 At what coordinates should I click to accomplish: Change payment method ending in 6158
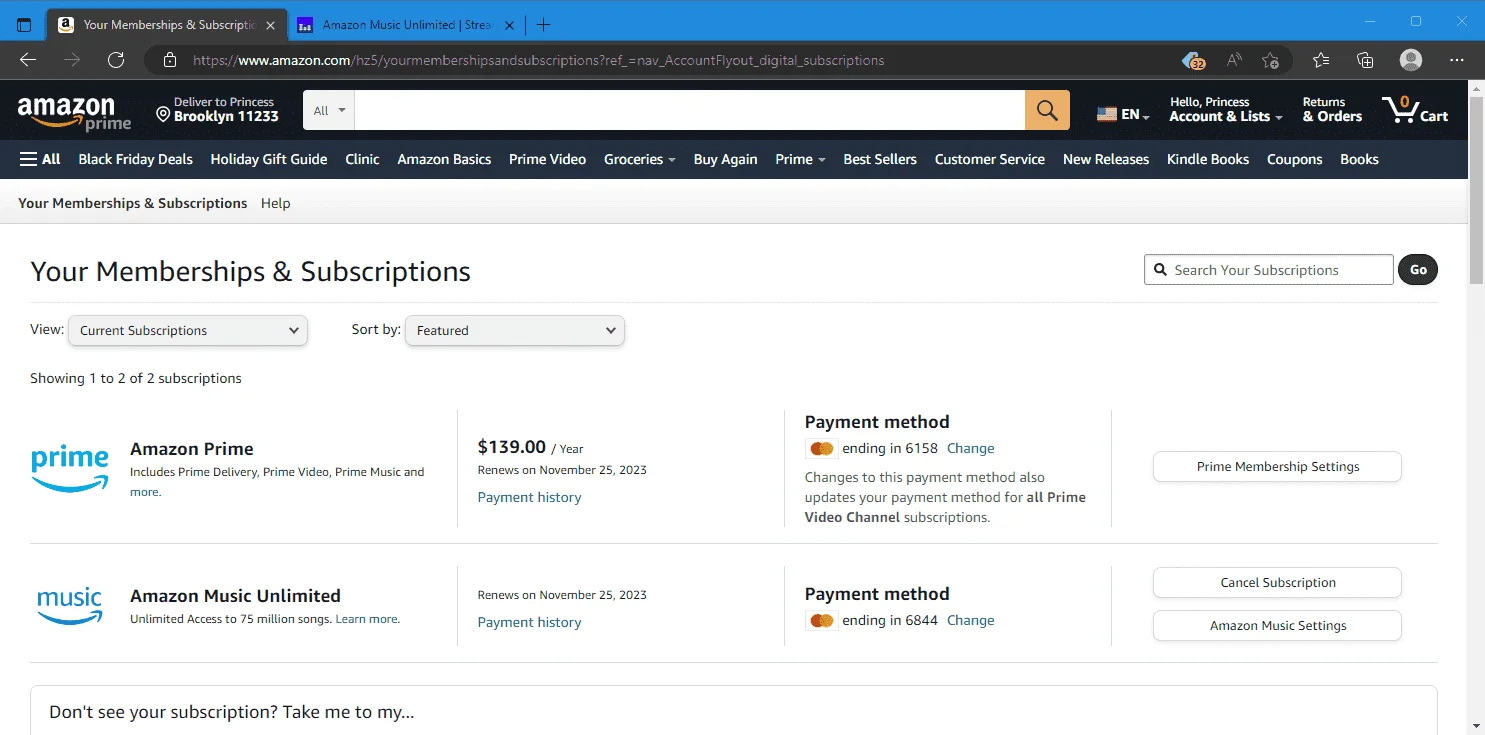point(970,448)
